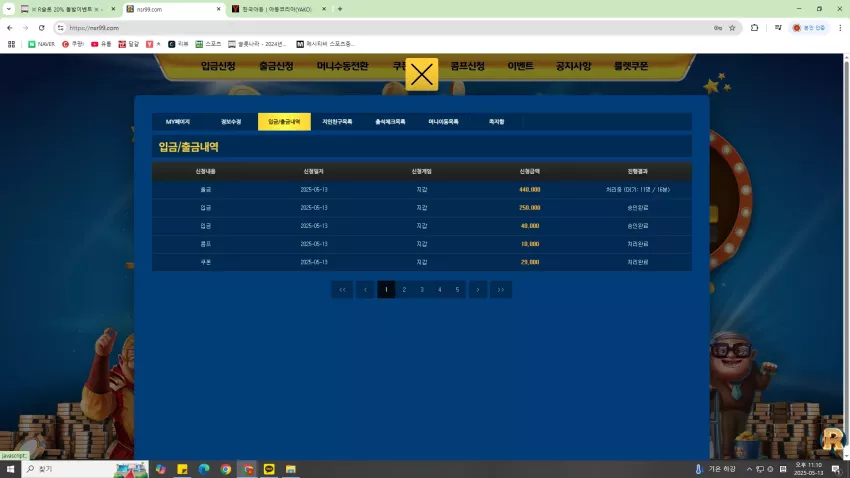Viewport: 850px width, 478px height.
Task: Open site information icon in address bar
Action: pos(60,28)
